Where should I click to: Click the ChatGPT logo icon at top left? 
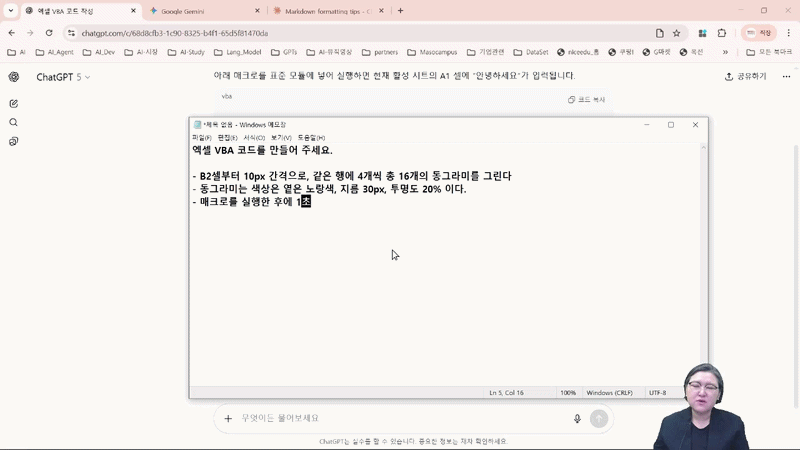click(14, 77)
